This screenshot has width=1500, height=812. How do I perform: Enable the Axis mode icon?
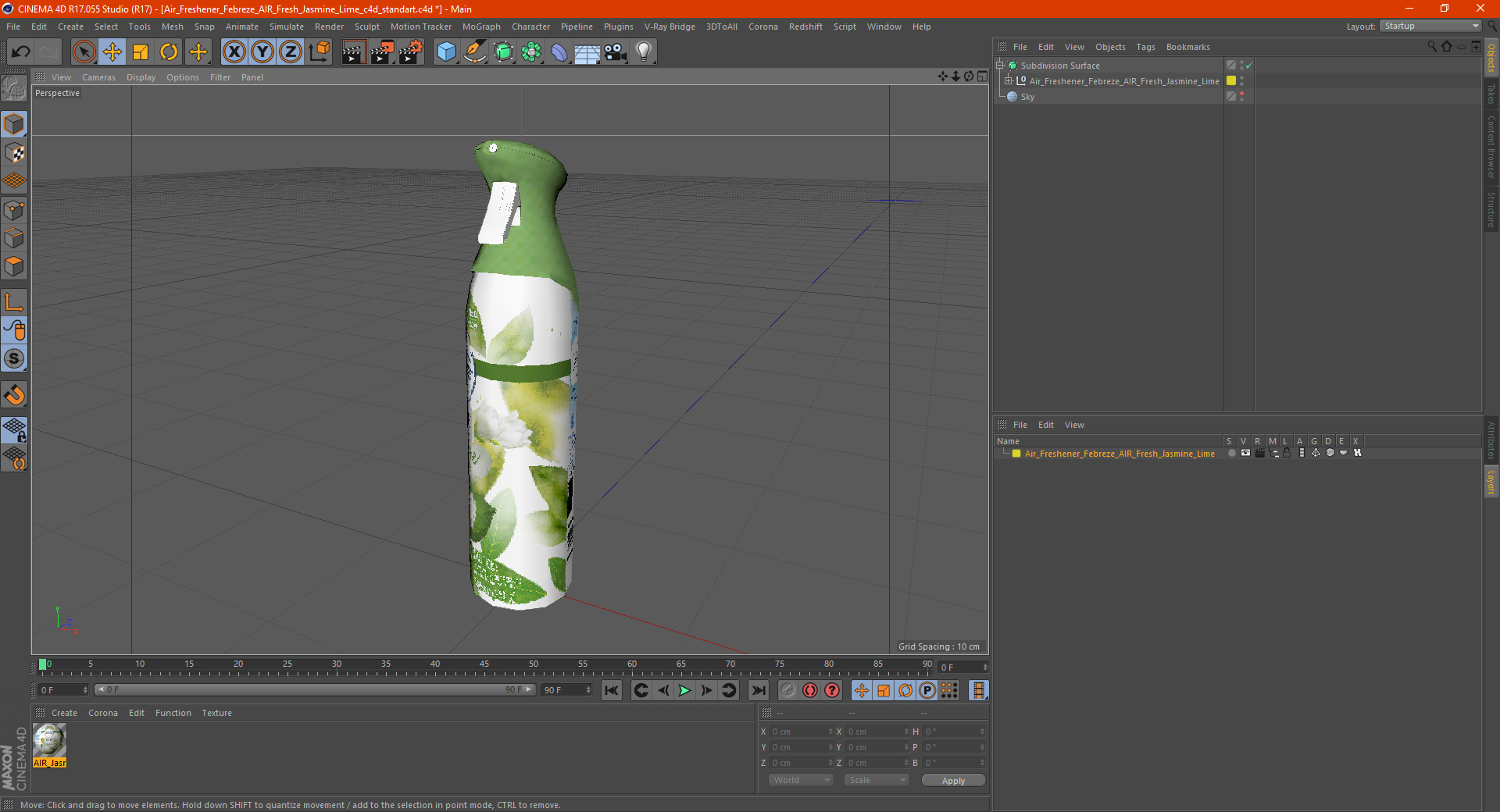[x=14, y=302]
